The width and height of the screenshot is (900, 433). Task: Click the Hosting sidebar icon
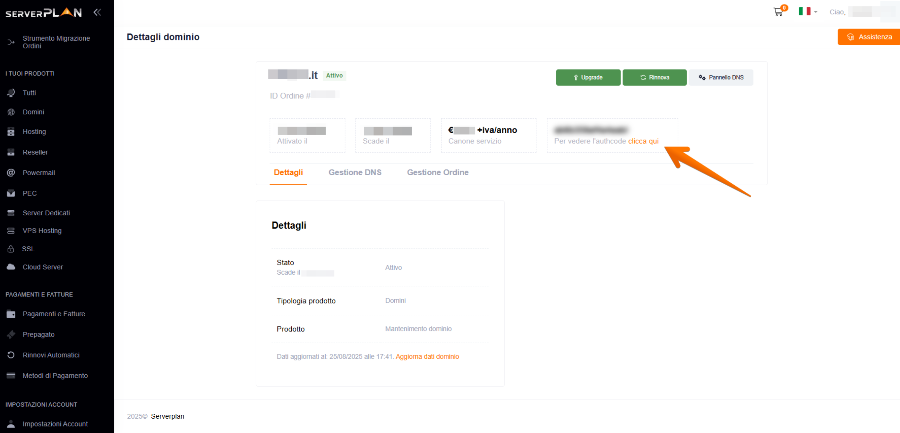point(11,132)
